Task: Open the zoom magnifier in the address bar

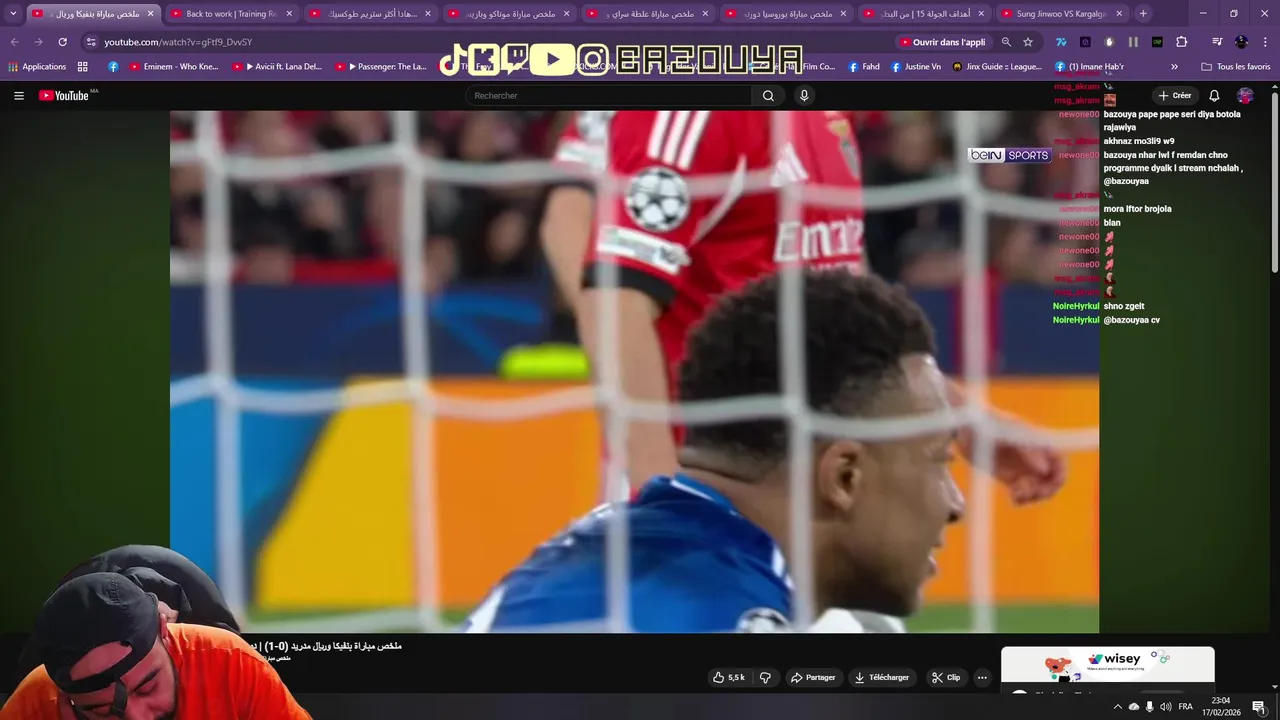Action: tap(1006, 42)
